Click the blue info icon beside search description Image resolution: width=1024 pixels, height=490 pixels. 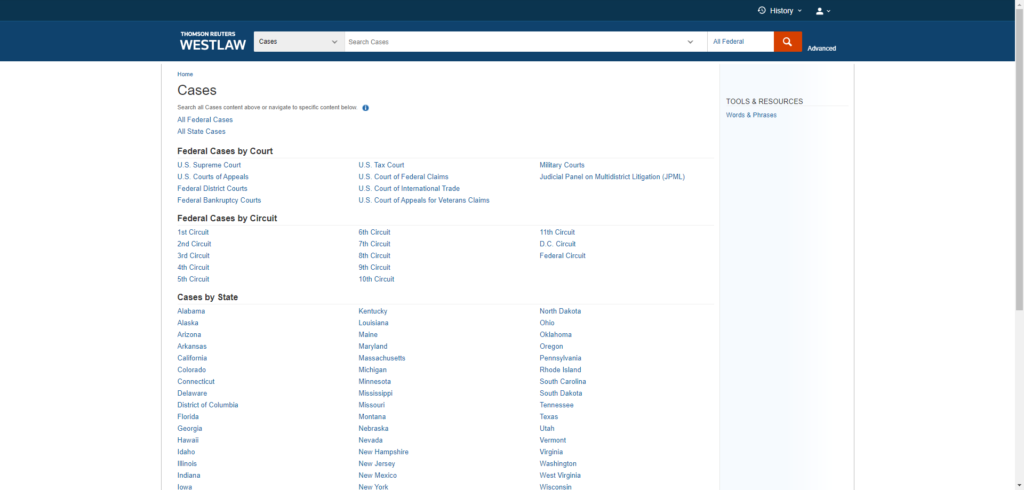365,108
